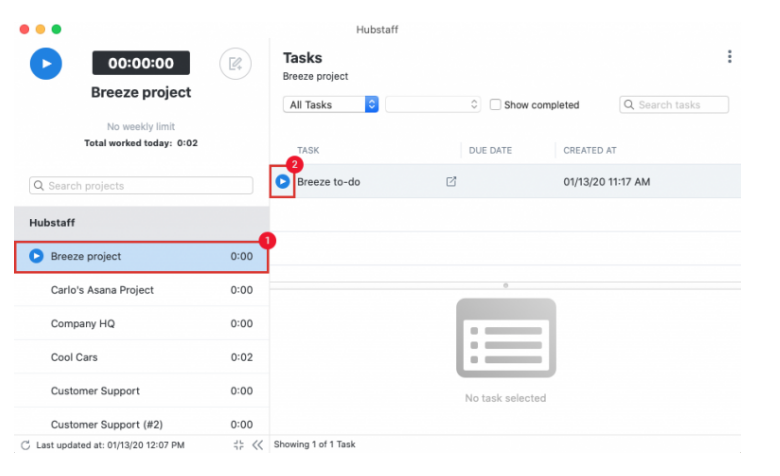Select the Cool Cars project
This screenshot has width=780, height=476.
[x=74, y=357]
